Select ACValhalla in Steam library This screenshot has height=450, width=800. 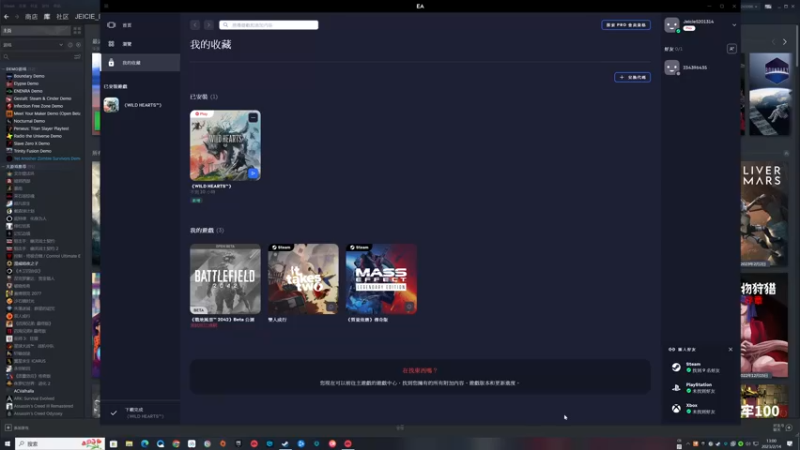tap(23, 391)
